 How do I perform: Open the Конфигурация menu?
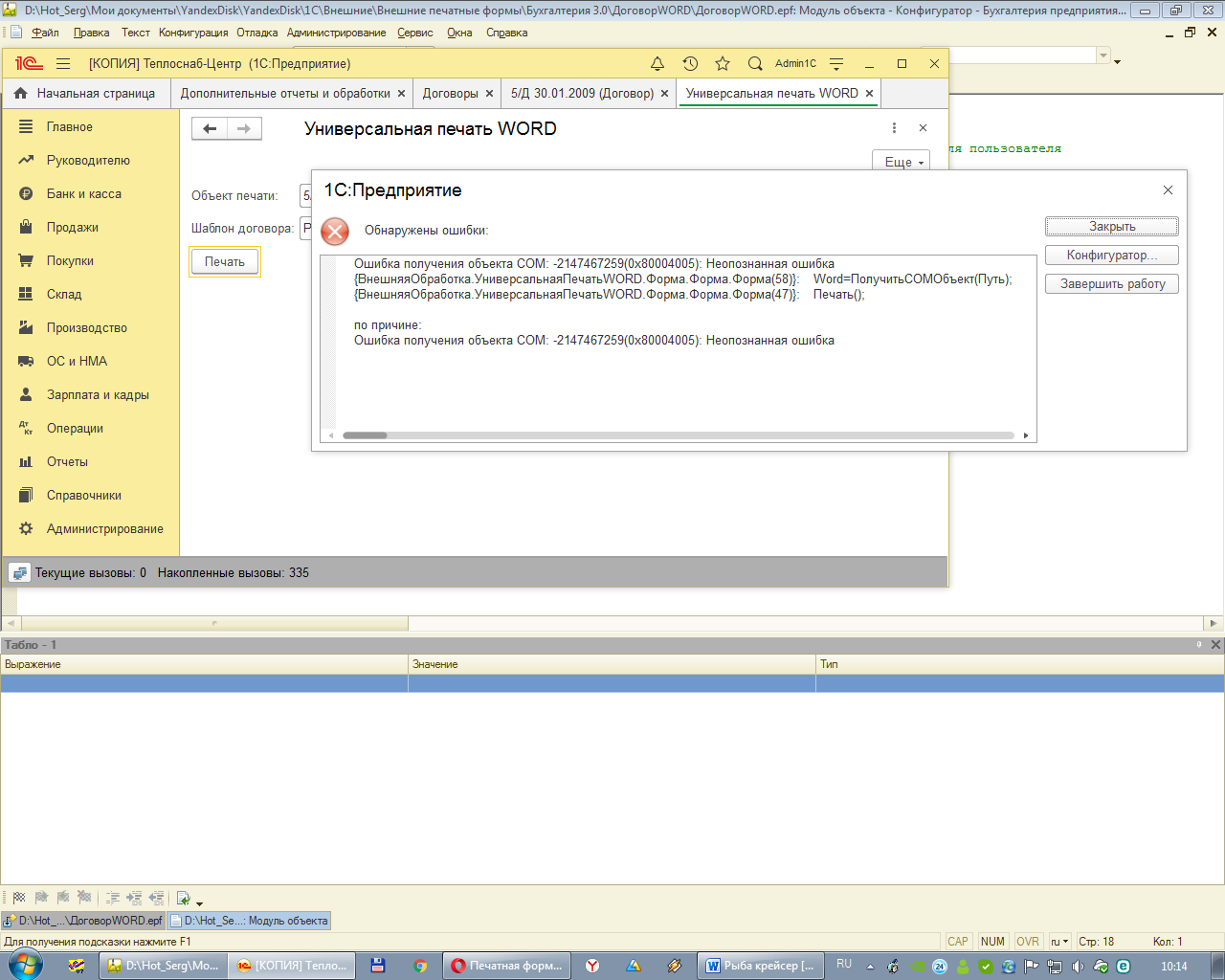tap(193, 33)
